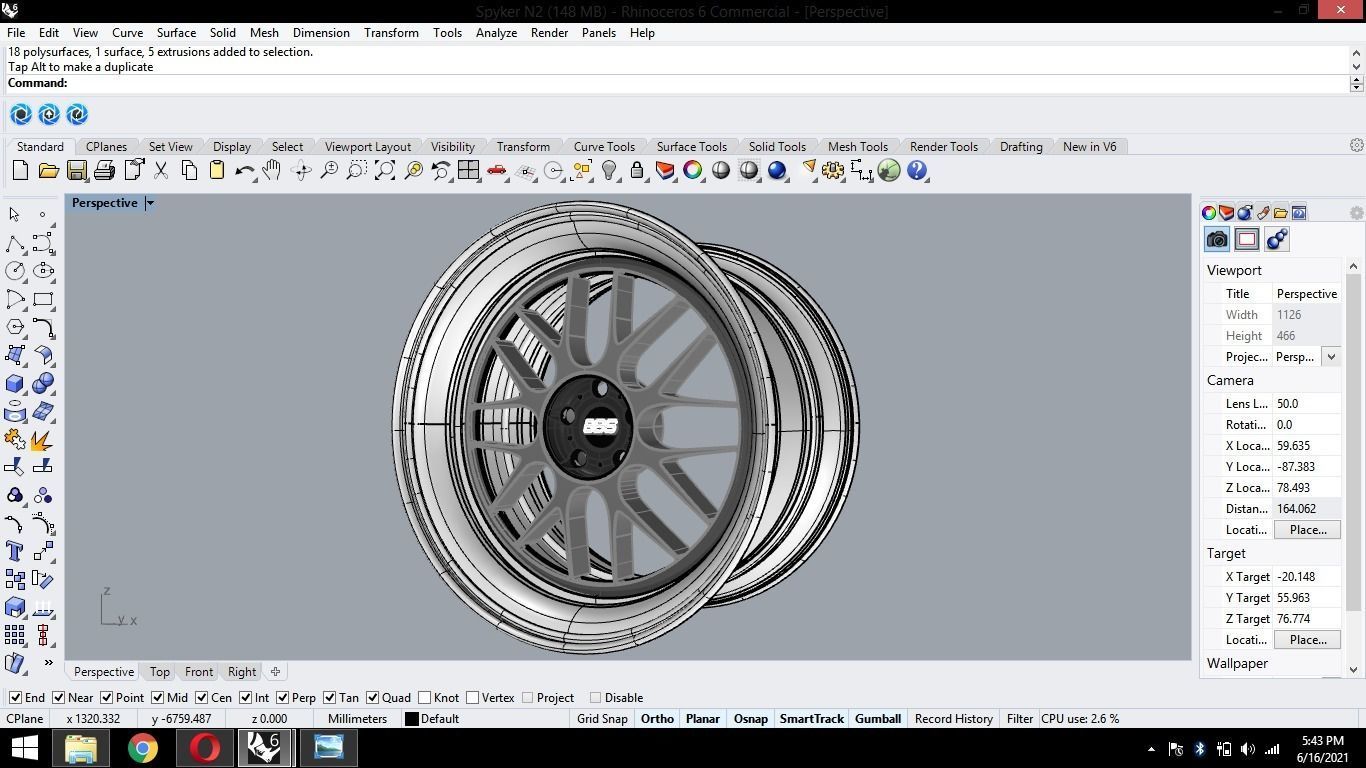The height and width of the screenshot is (768, 1366).
Task: Open the File menu
Action: [16, 32]
